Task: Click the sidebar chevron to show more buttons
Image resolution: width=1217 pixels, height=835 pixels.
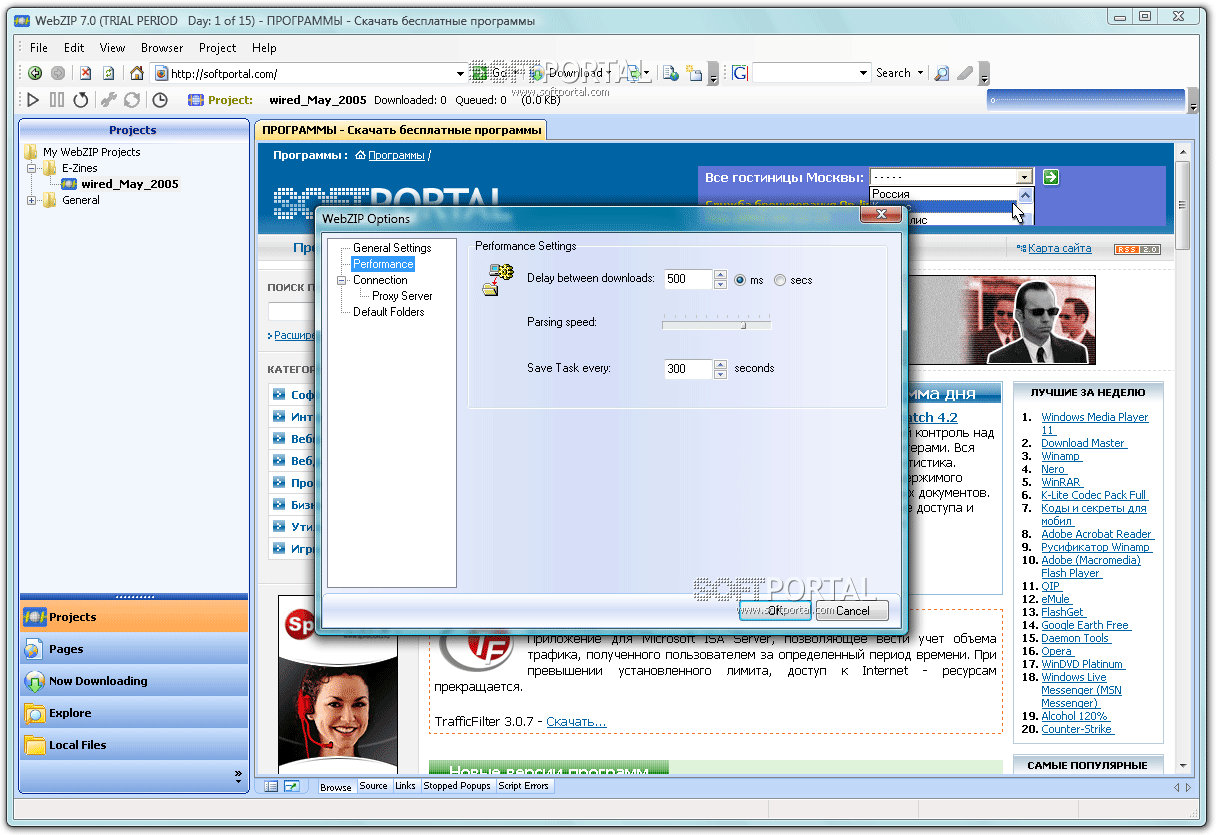Action: [238, 774]
